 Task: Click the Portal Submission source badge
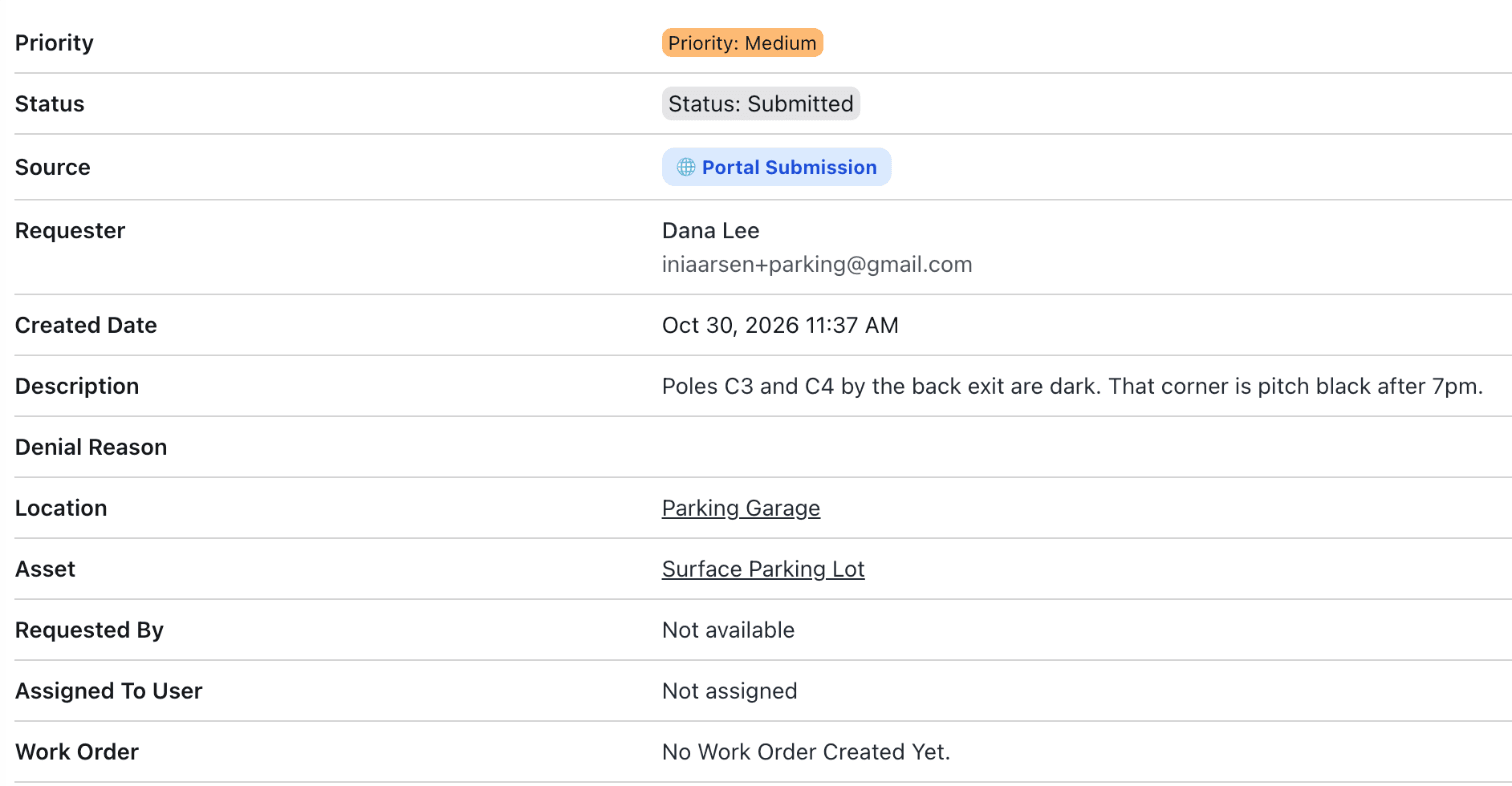[776, 167]
